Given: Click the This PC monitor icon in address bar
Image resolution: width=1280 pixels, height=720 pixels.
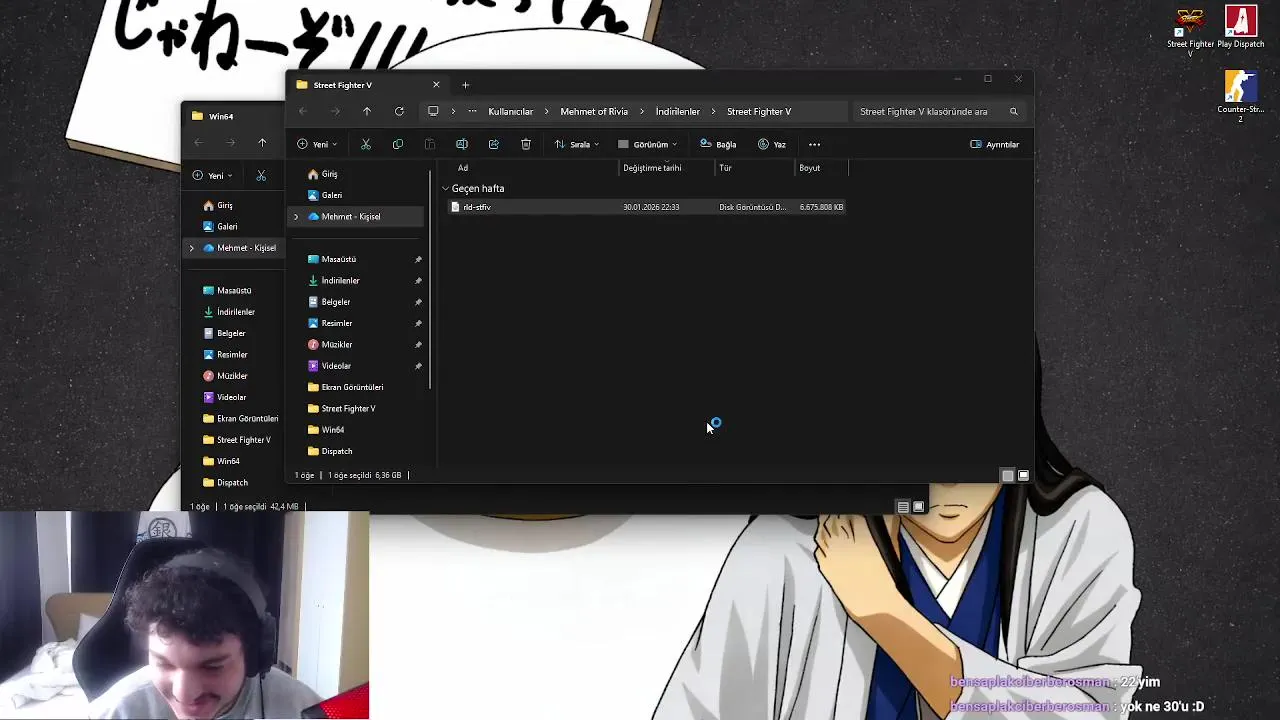Looking at the screenshot, I should coord(433,111).
